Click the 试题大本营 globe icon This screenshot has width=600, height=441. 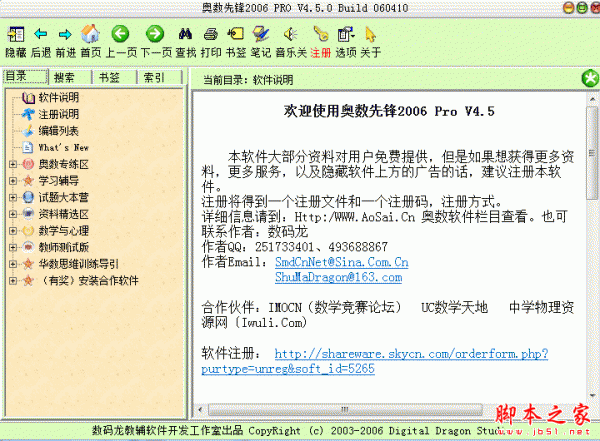(x=28, y=198)
